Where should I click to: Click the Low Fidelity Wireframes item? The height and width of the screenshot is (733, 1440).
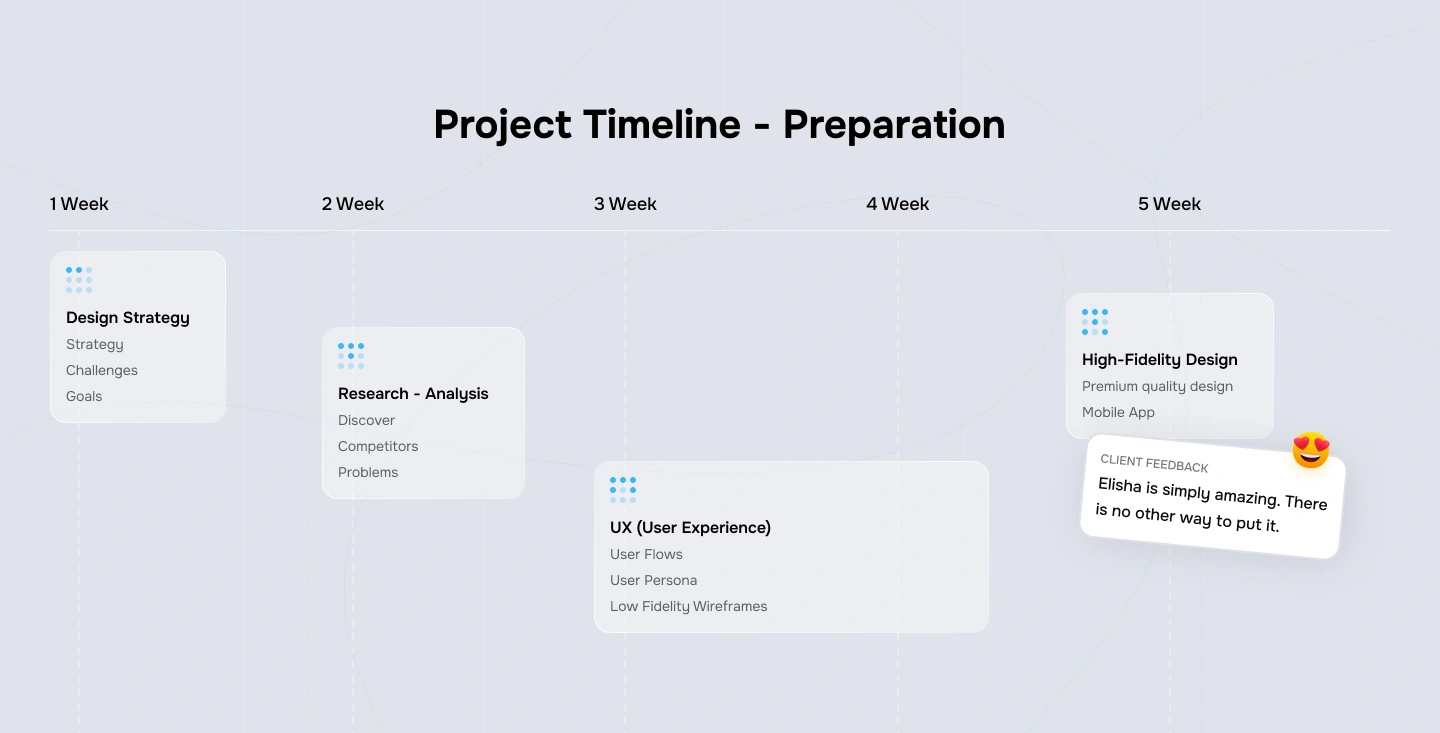[x=688, y=606]
